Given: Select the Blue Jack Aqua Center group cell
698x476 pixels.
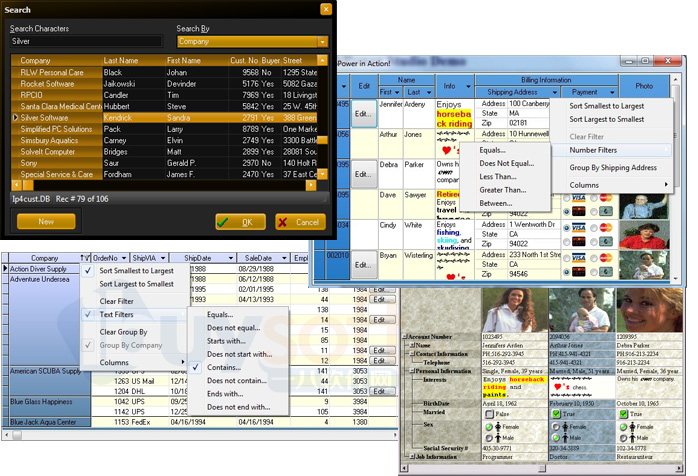Looking at the screenshot, I should (x=50, y=422).
